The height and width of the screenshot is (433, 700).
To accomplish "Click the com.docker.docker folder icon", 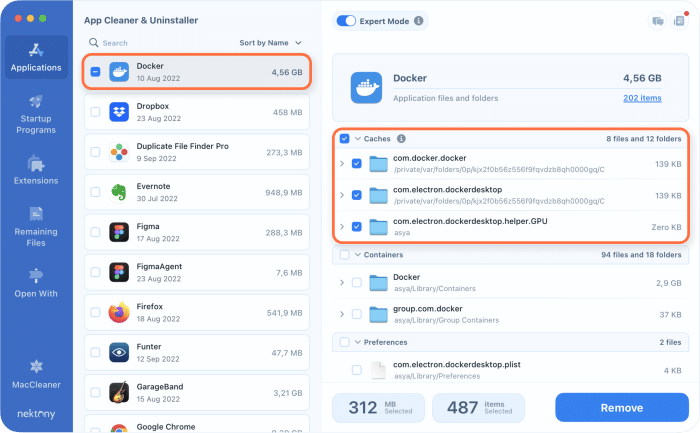I will coord(379,164).
